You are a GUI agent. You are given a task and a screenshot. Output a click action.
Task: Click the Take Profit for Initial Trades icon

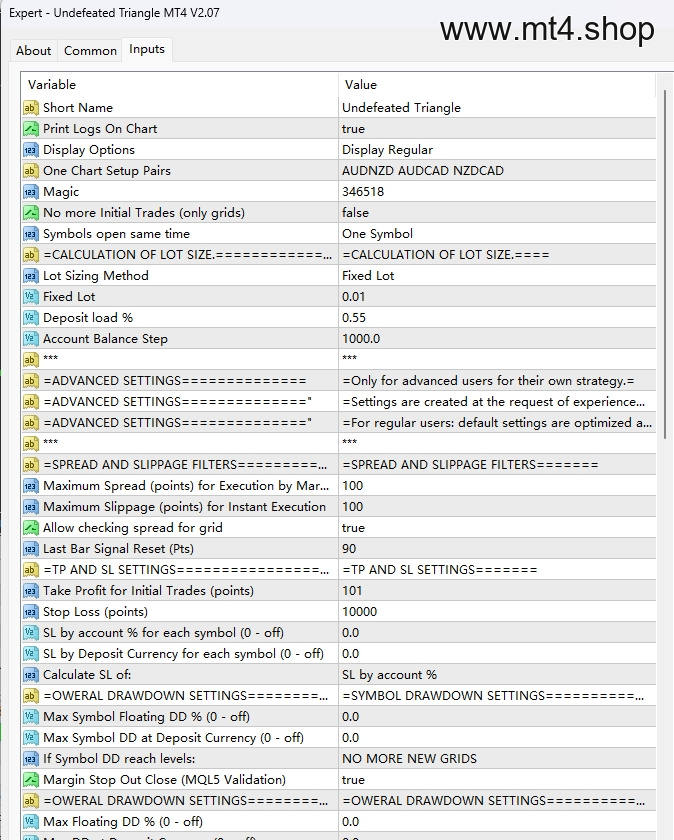coord(31,591)
